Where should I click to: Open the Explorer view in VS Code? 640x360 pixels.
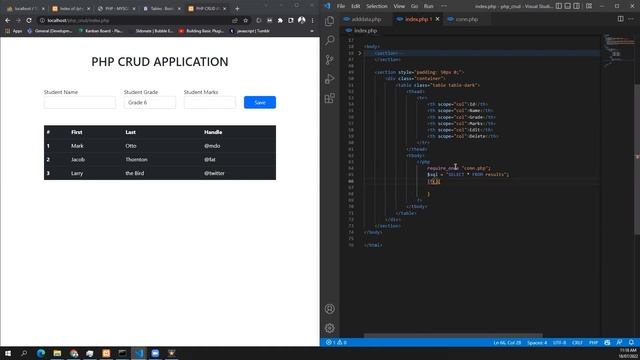(330, 21)
